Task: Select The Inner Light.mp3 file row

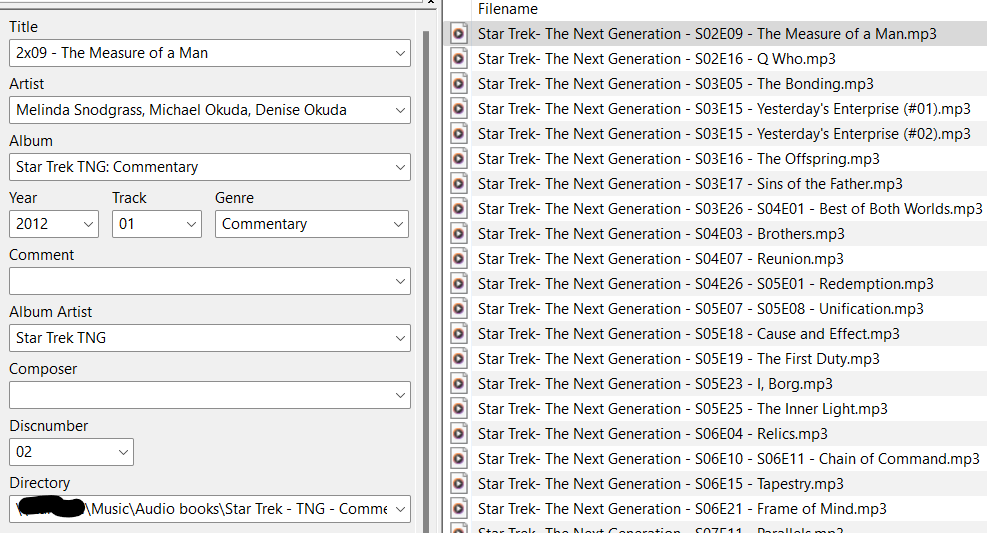Action: point(682,409)
